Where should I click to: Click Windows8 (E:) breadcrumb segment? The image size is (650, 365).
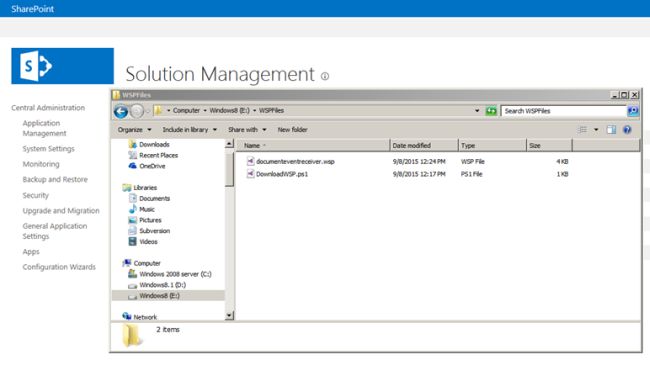coord(229,111)
